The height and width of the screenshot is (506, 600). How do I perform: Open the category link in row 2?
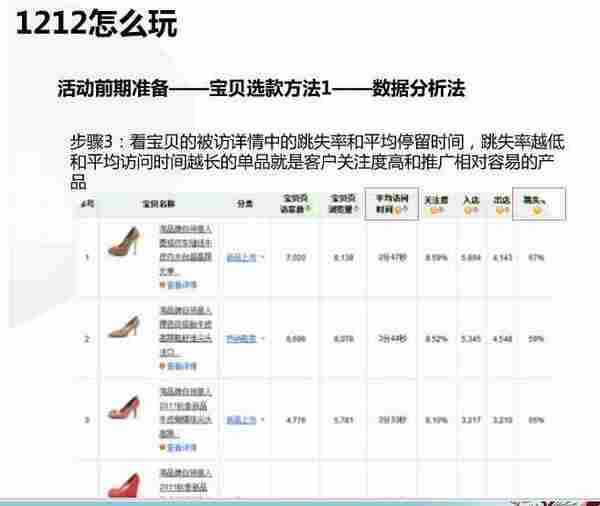[x=241, y=339]
